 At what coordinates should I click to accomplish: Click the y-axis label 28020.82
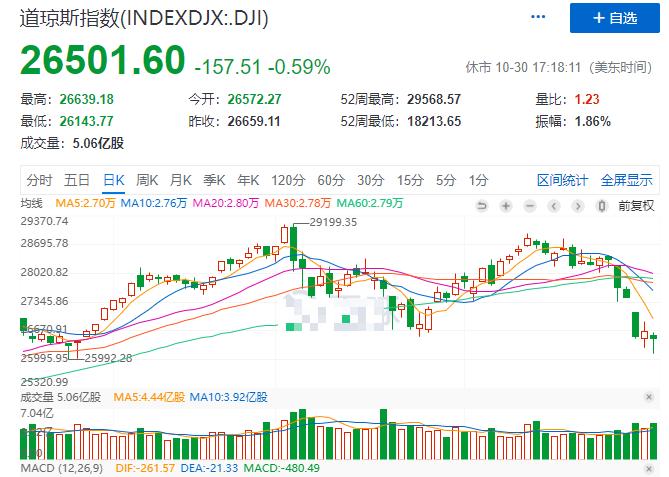pyautogui.click(x=44, y=272)
